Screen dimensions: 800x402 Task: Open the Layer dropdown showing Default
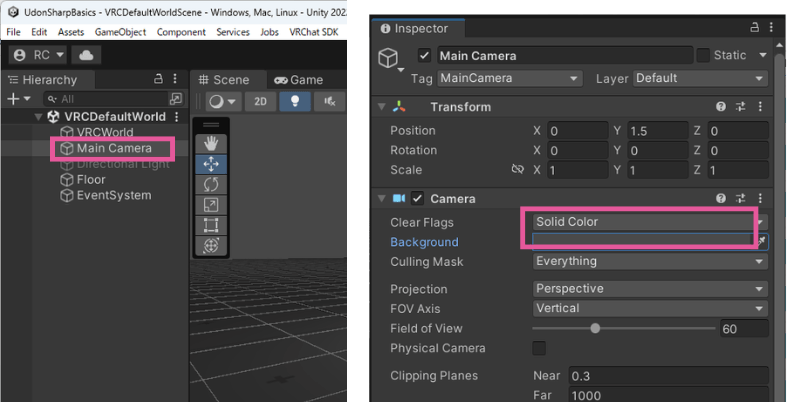point(700,79)
